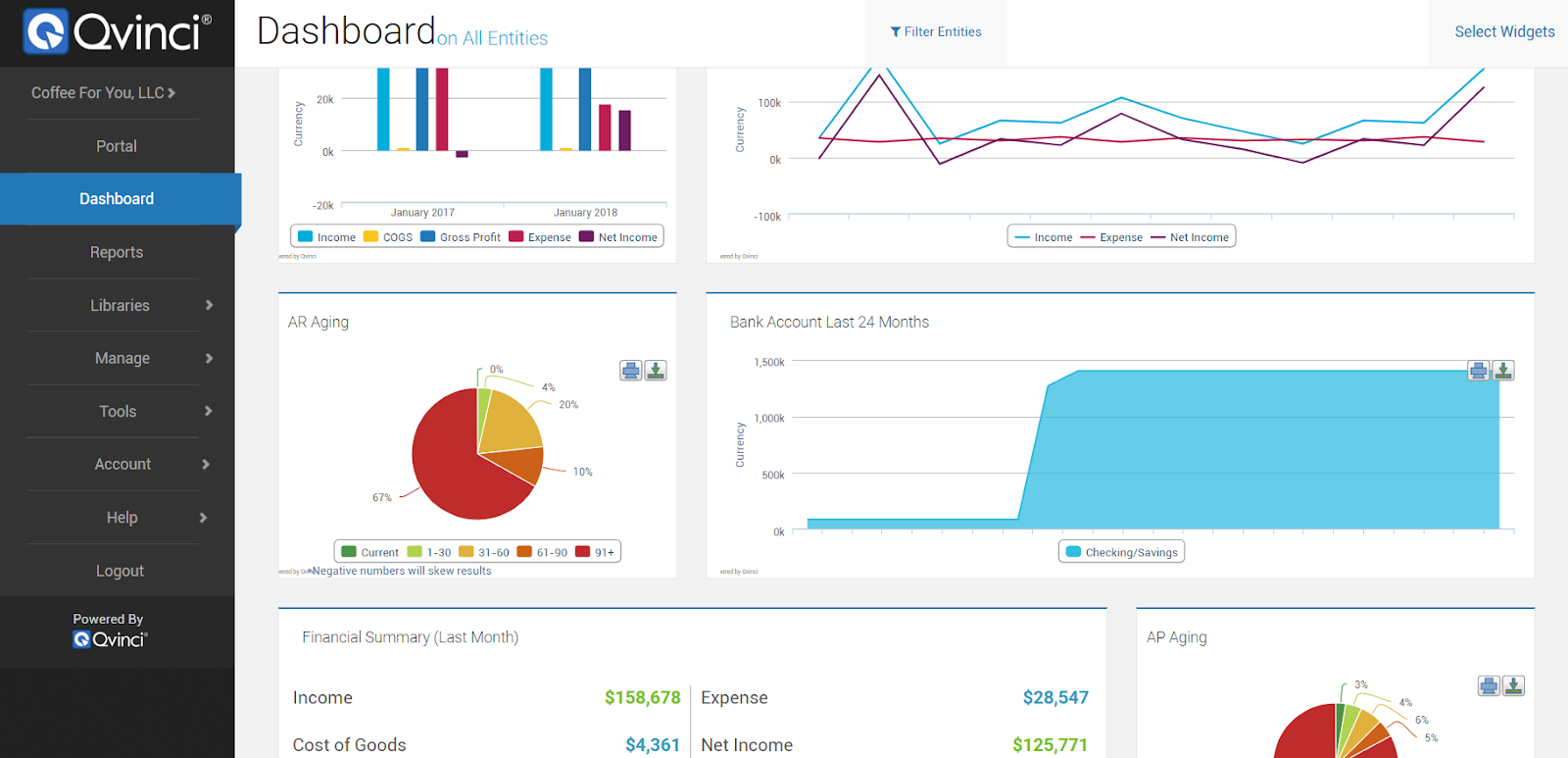Open the Help menu item

click(122, 517)
